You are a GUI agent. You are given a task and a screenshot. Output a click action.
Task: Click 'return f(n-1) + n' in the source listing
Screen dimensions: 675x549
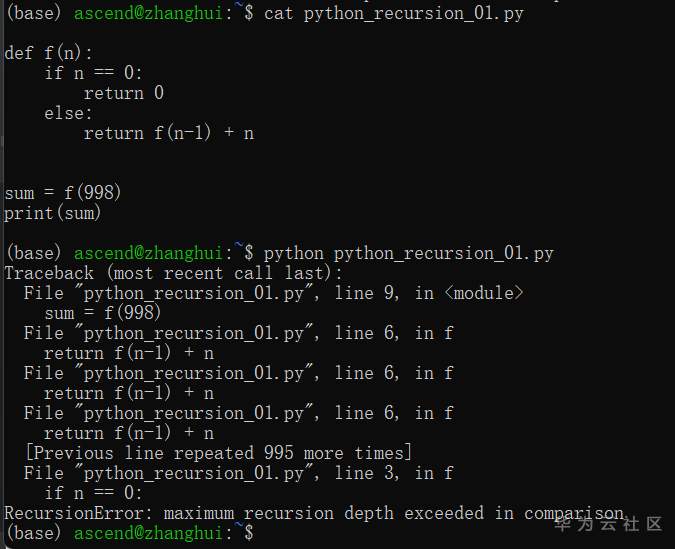tap(168, 133)
